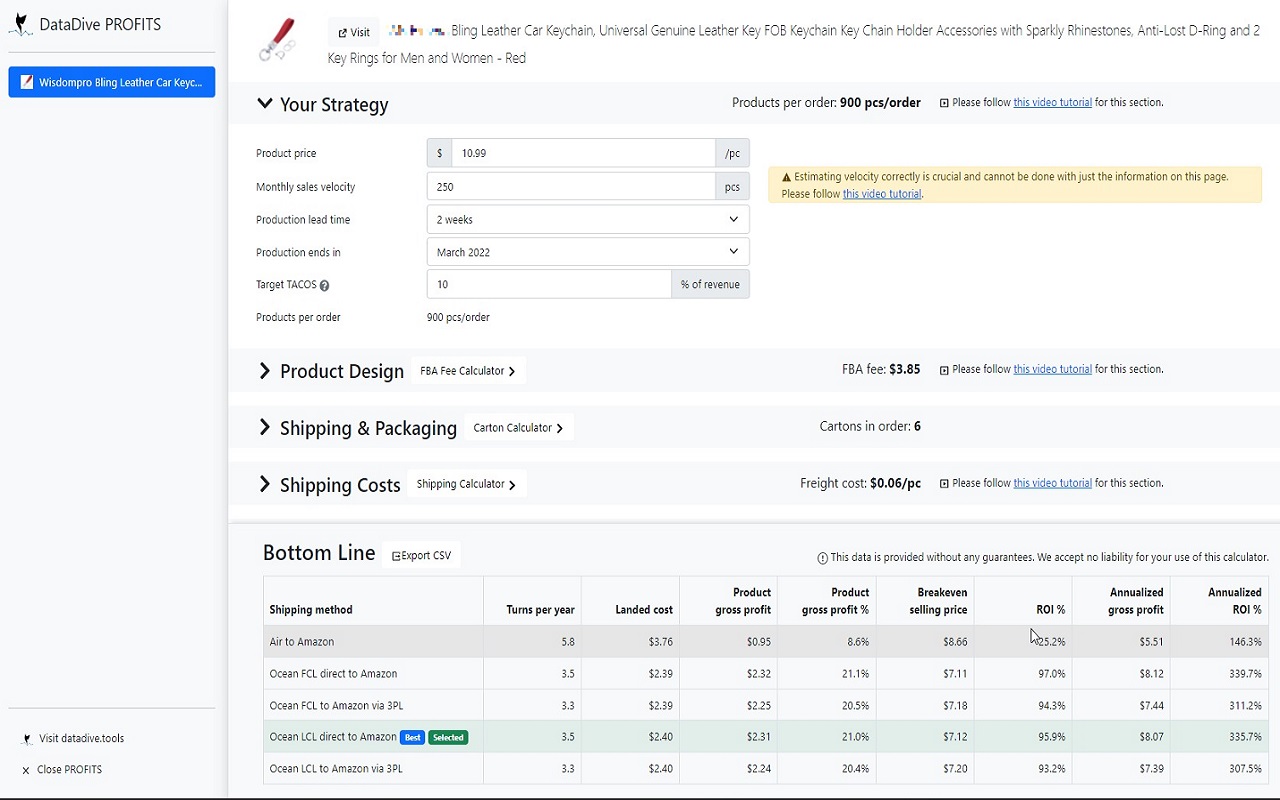
Task: Click Visit datadive.tools in sidebar
Action: pyautogui.click(x=81, y=739)
